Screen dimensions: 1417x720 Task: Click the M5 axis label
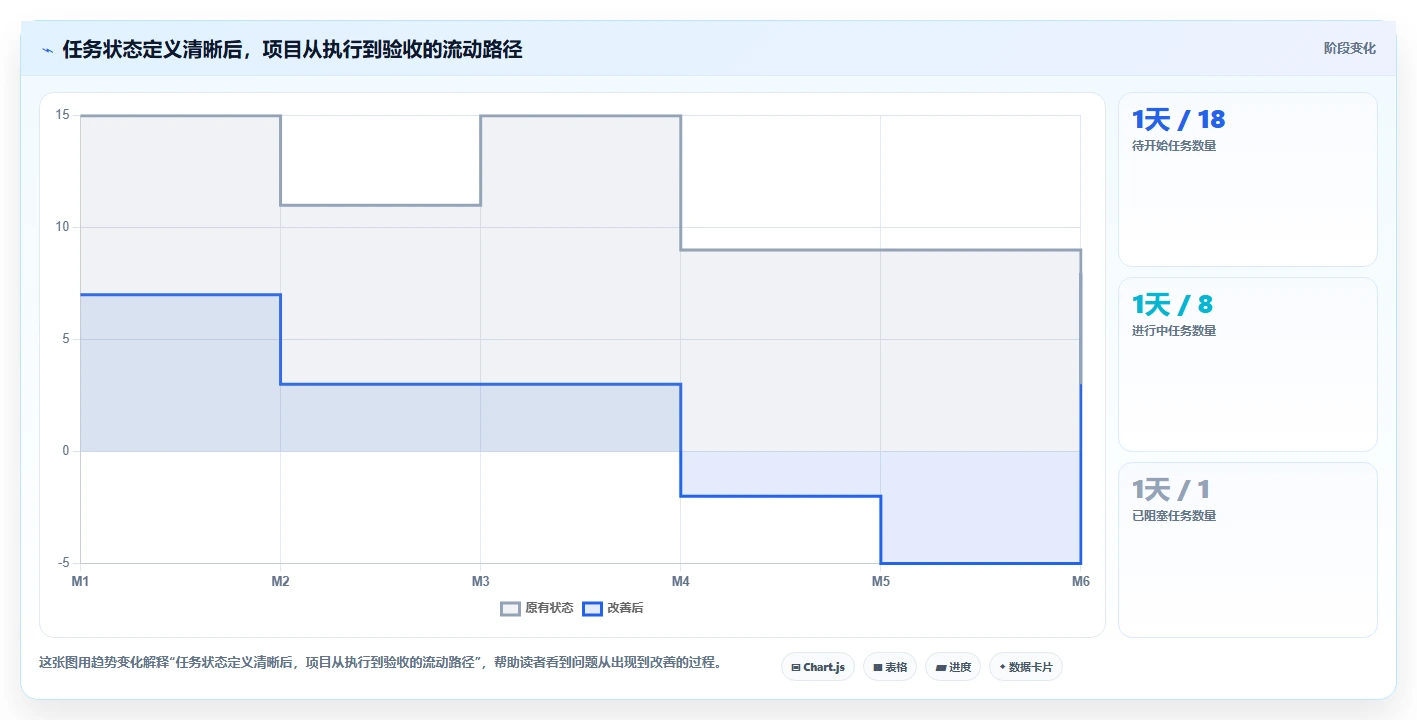point(880,581)
